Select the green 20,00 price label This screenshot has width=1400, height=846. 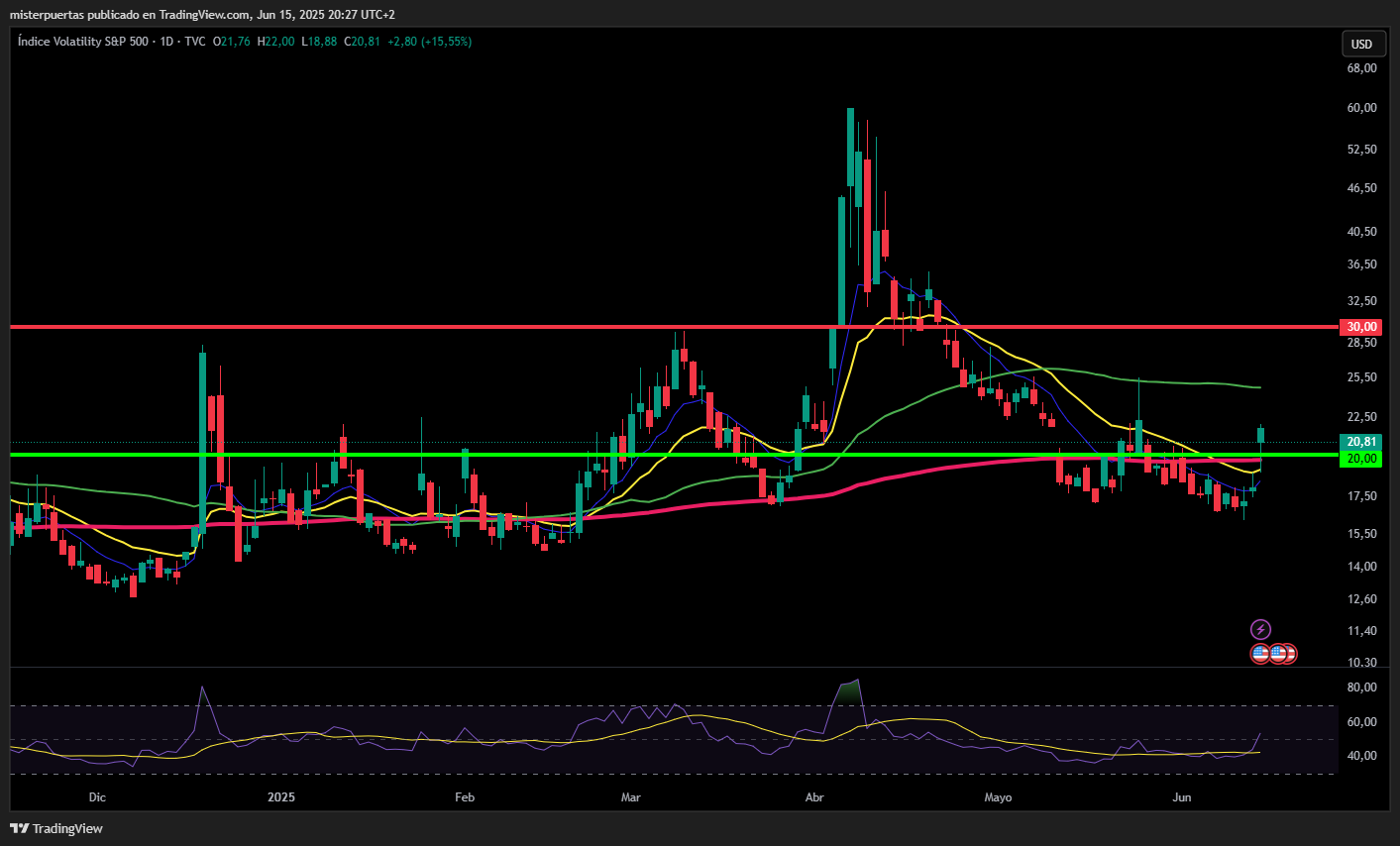click(x=1361, y=459)
